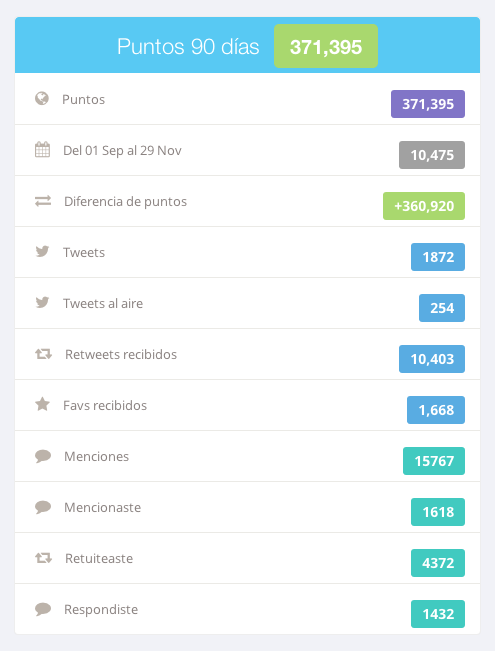Click the speech bubble icon beside Menciones

[43, 456]
